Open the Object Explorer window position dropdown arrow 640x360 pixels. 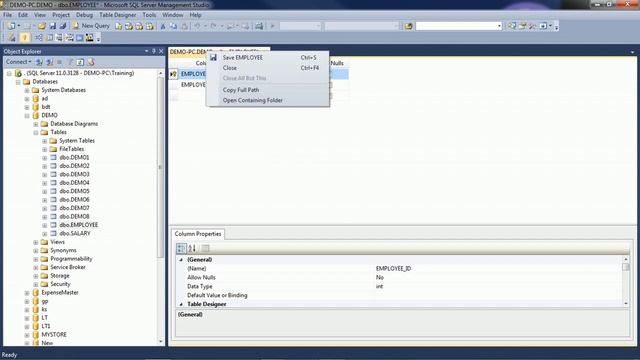coord(147,51)
